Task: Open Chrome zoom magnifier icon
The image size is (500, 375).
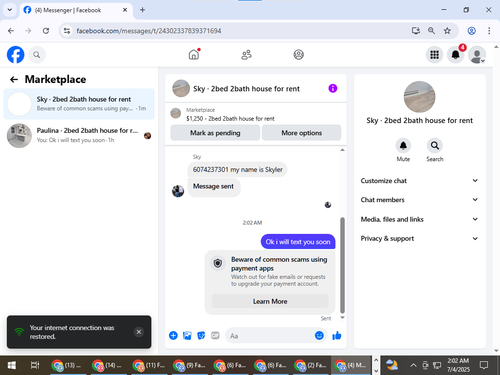Action: click(x=431, y=31)
